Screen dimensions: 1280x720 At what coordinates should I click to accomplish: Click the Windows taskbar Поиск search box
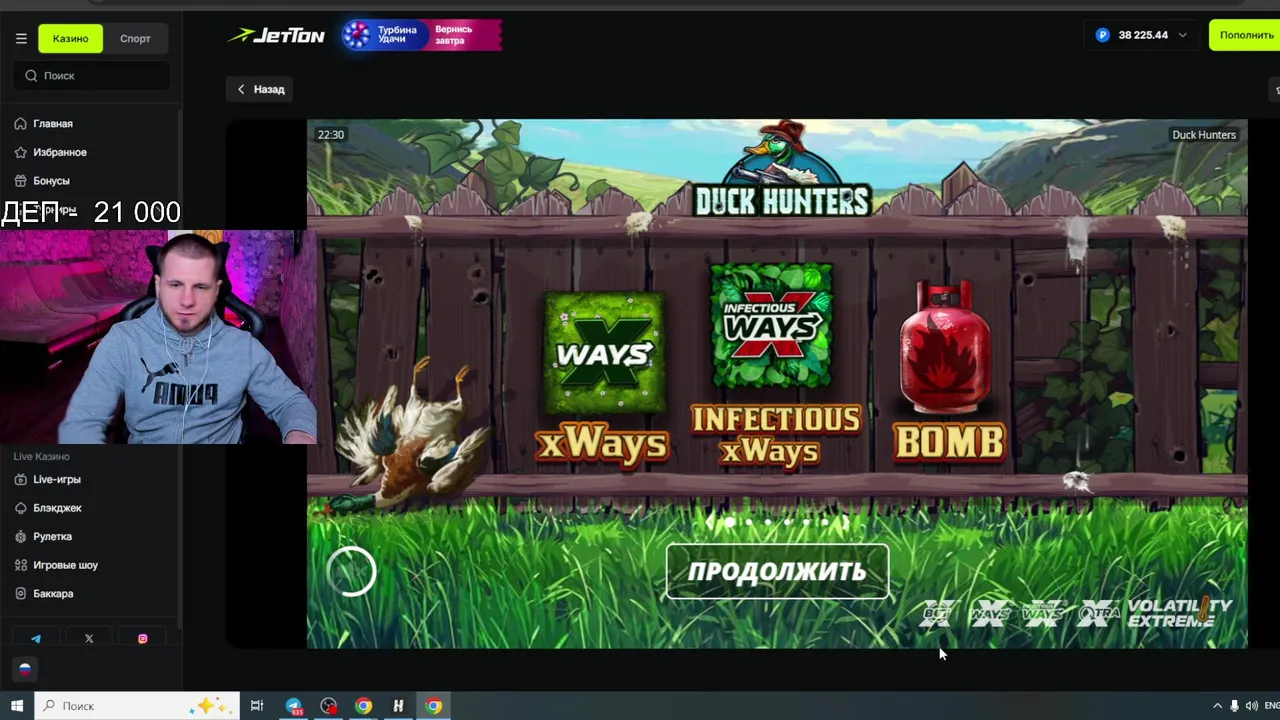pyautogui.click(x=138, y=706)
